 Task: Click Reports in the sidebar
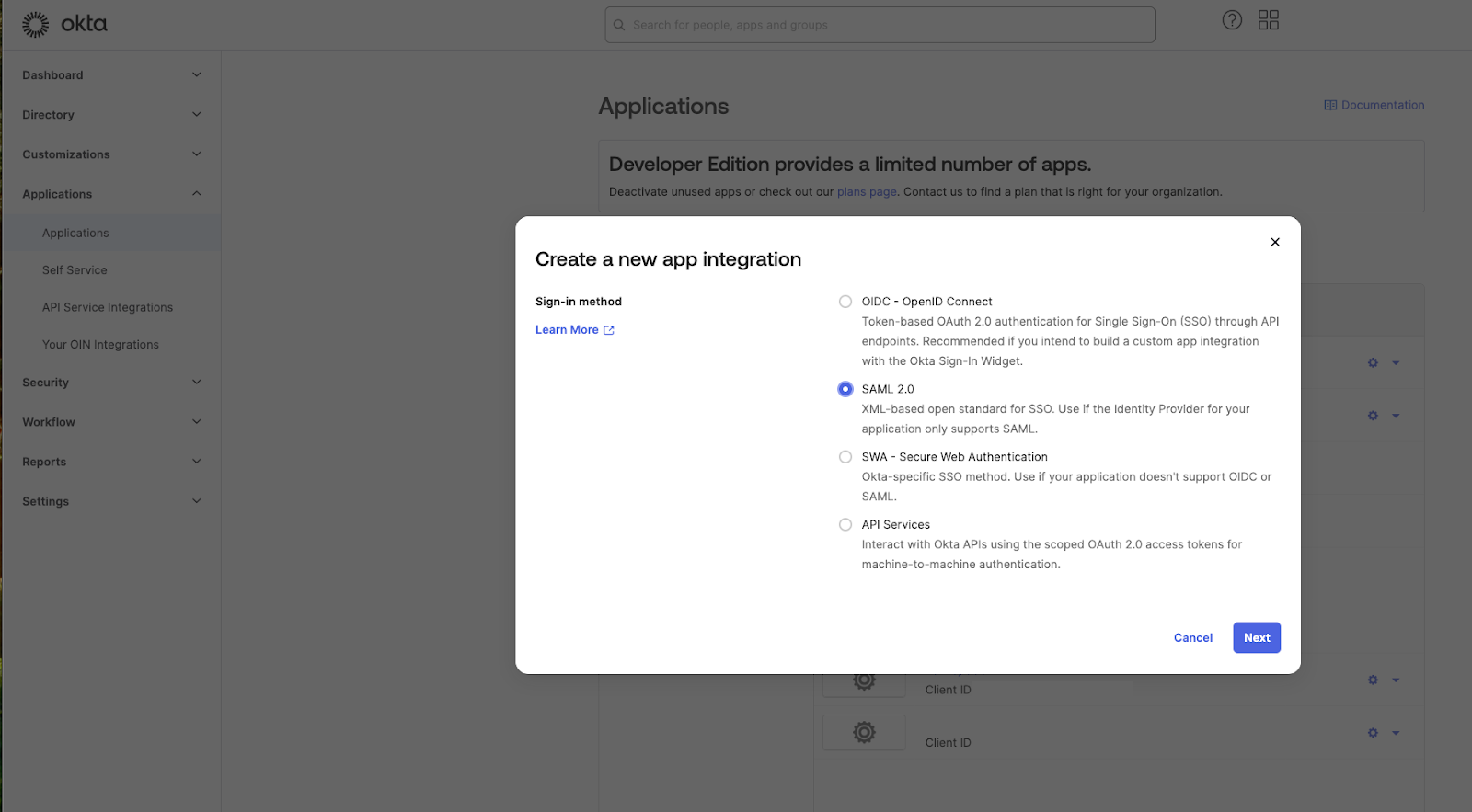click(x=44, y=462)
